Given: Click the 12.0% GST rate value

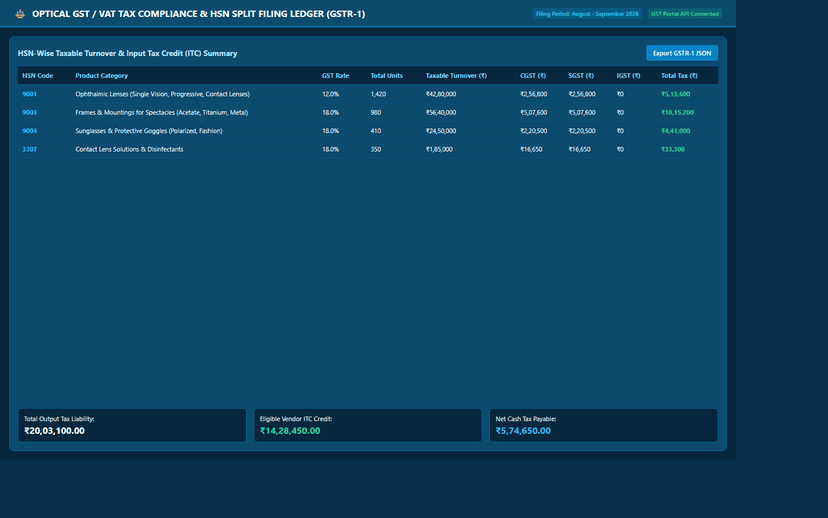Looking at the screenshot, I should coord(331,94).
